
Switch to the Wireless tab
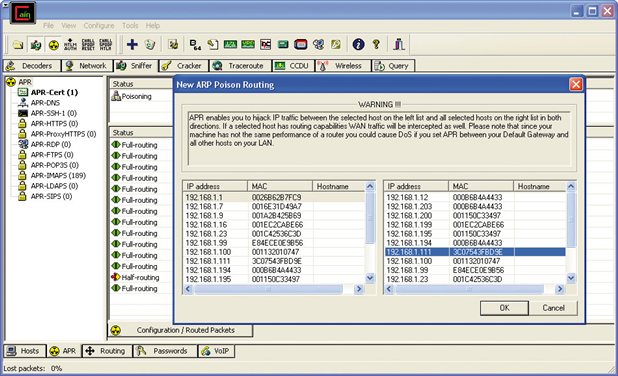pyautogui.click(x=343, y=66)
